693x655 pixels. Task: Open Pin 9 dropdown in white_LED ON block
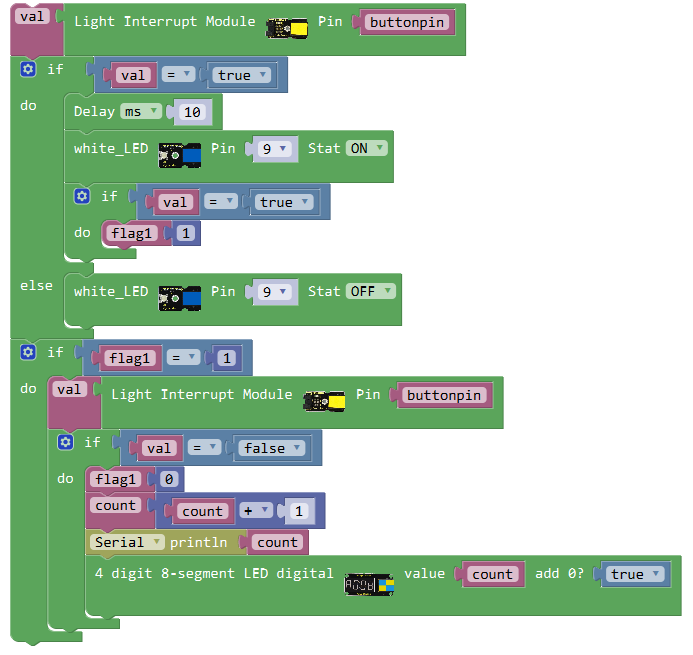point(275,149)
